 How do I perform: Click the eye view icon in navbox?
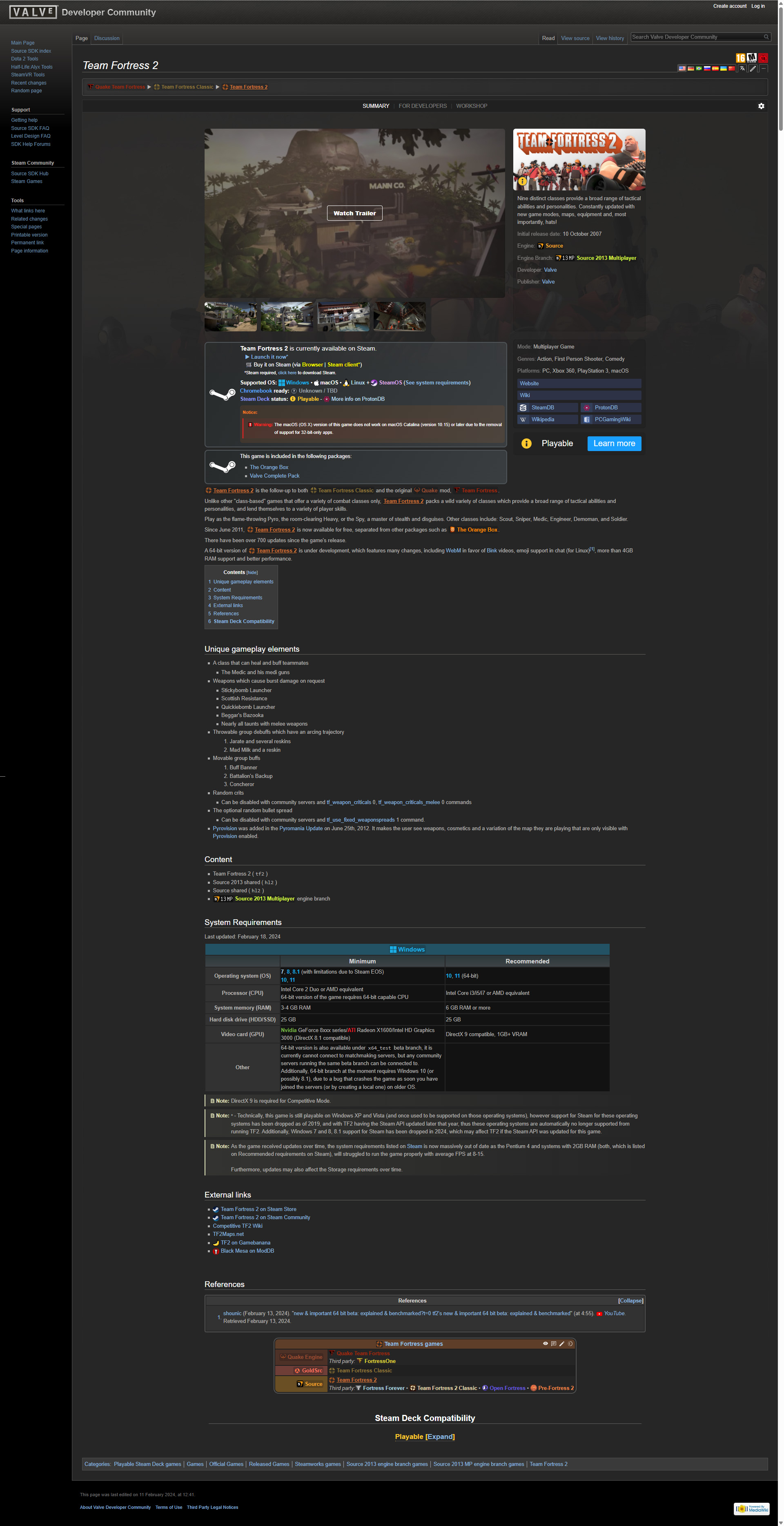tap(546, 1343)
